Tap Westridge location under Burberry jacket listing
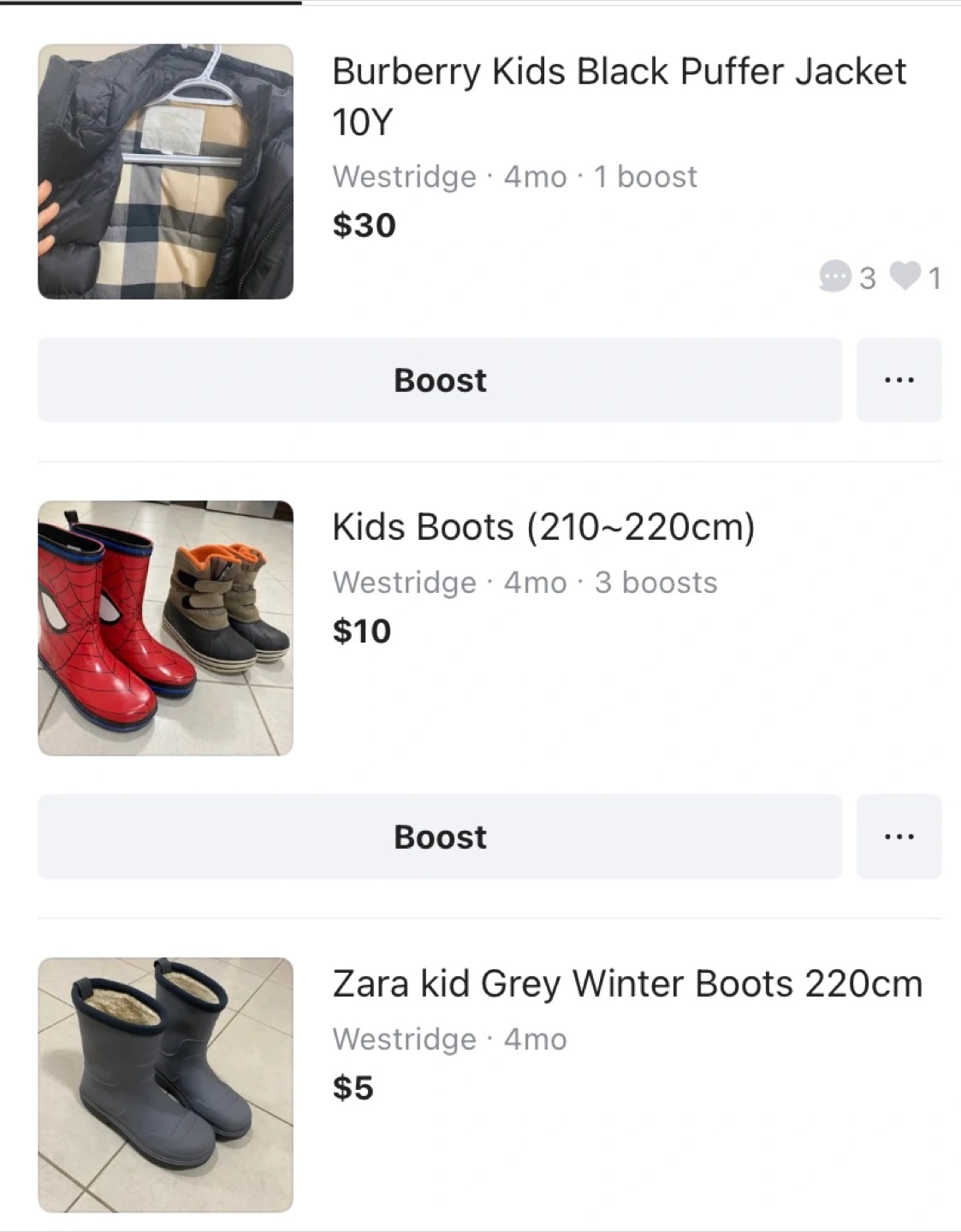This screenshot has width=961, height=1232. coord(404,176)
